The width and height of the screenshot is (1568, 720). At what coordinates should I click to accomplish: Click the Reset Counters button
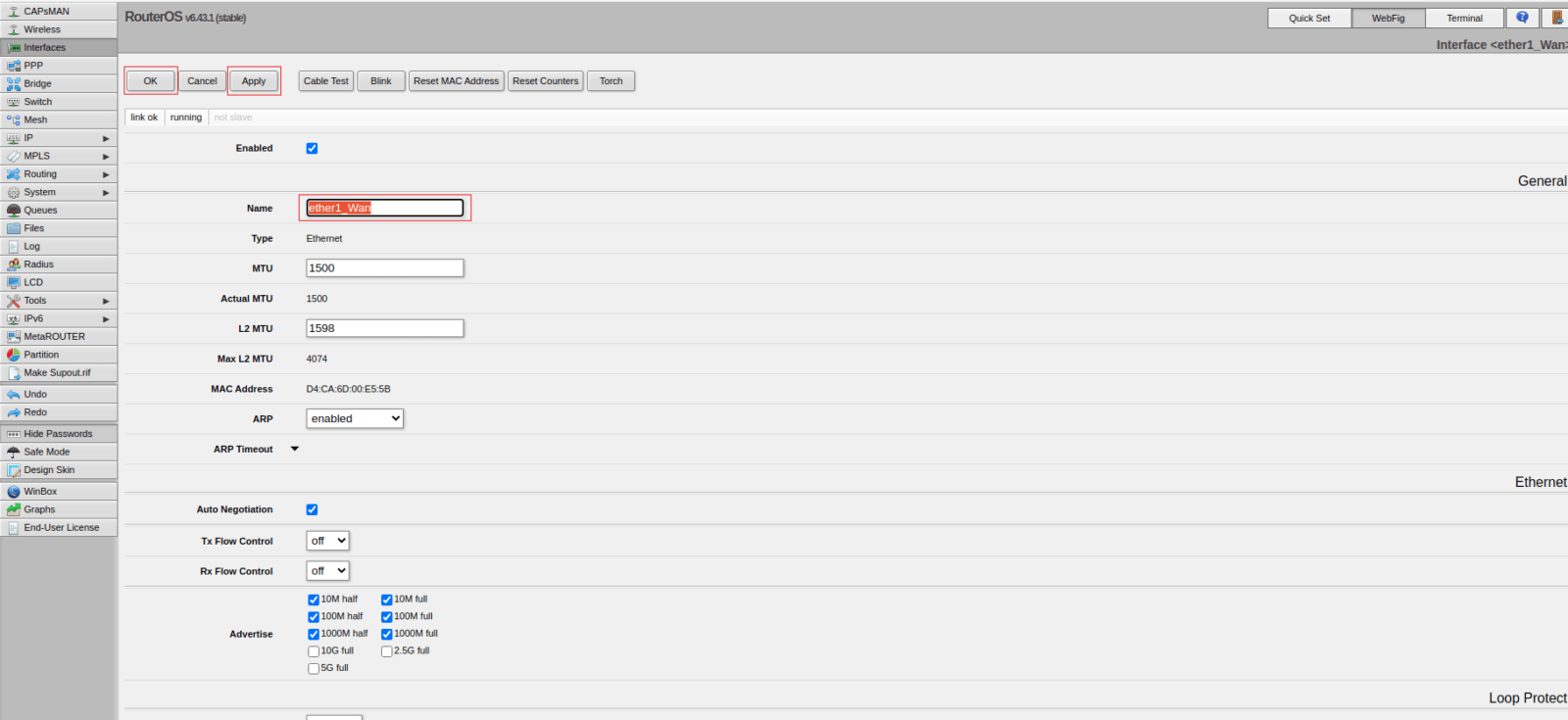545,81
